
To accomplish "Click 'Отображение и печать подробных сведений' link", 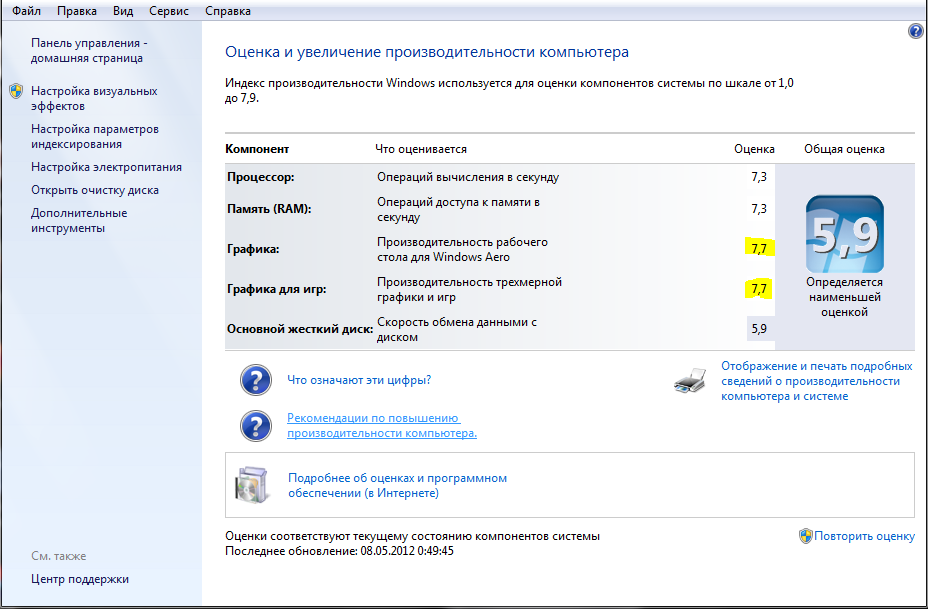I will [x=817, y=381].
